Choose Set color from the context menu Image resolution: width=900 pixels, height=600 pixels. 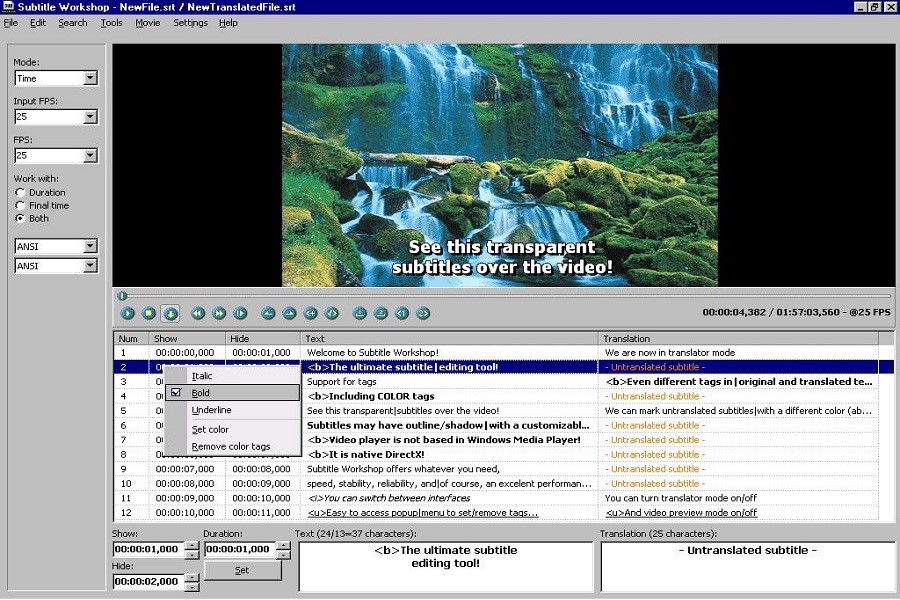pyautogui.click(x=210, y=429)
